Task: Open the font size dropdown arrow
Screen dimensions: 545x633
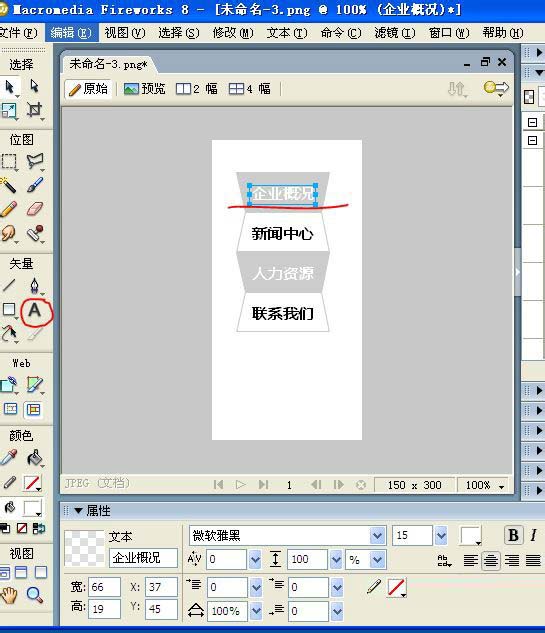Action: (x=441, y=536)
